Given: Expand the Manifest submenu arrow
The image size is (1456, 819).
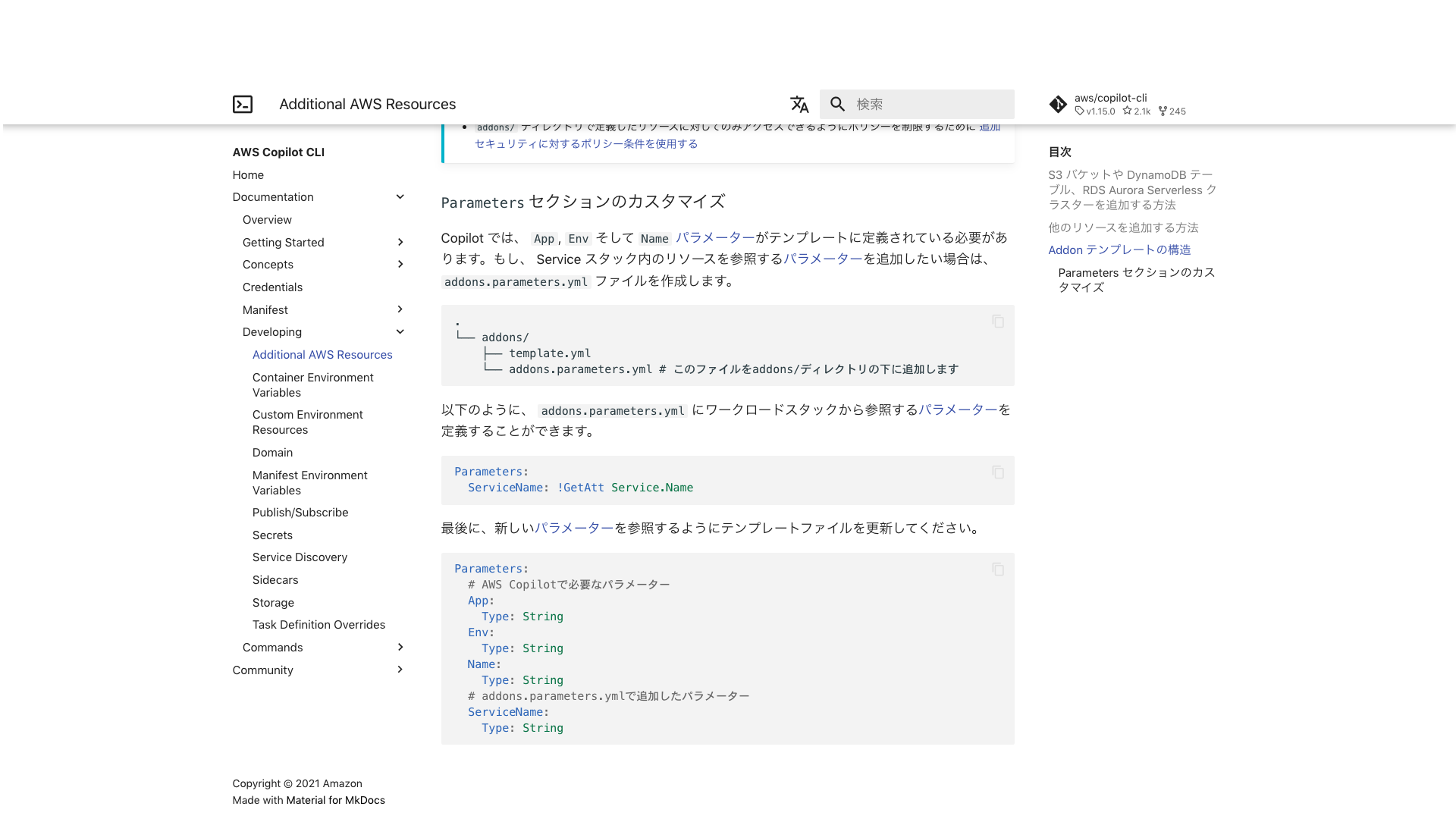Looking at the screenshot, I should (400, 309).
